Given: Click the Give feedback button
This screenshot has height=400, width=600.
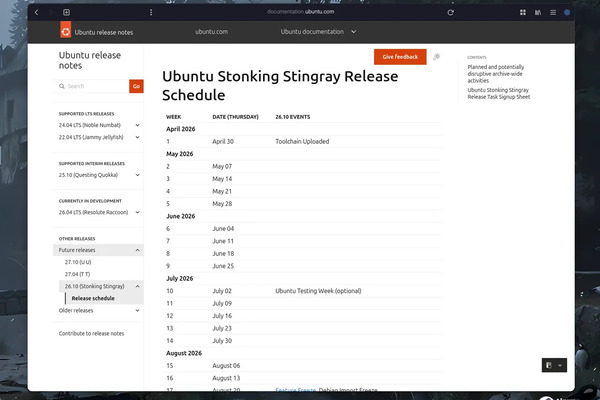Looking at the screenshot, I should tap(400, 57).
